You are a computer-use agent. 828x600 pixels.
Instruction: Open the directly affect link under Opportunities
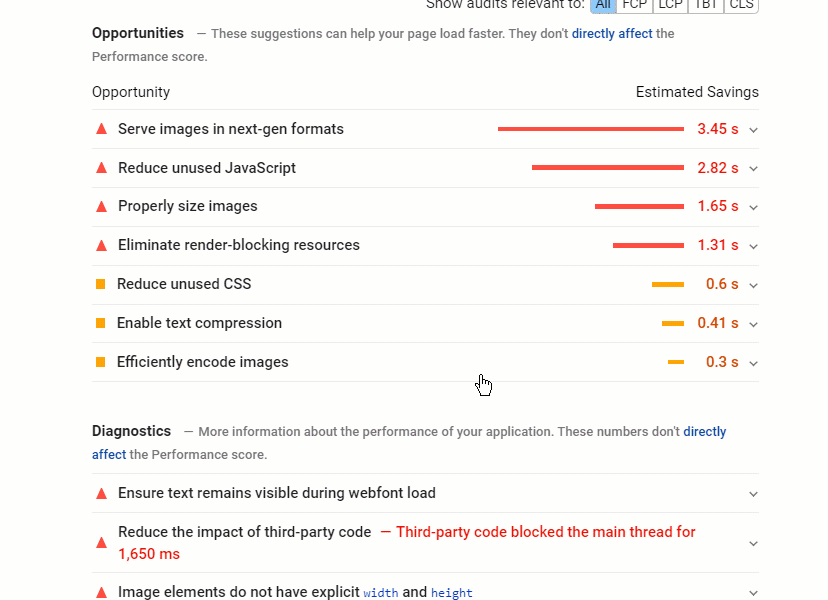click(x=612, y=34)
